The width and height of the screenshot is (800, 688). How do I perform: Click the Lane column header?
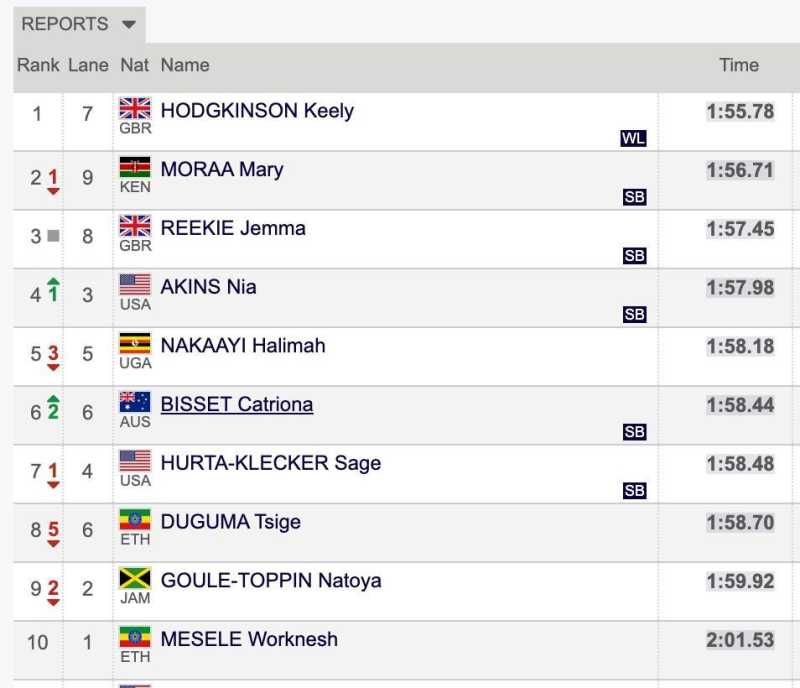(x=88, y=65)
